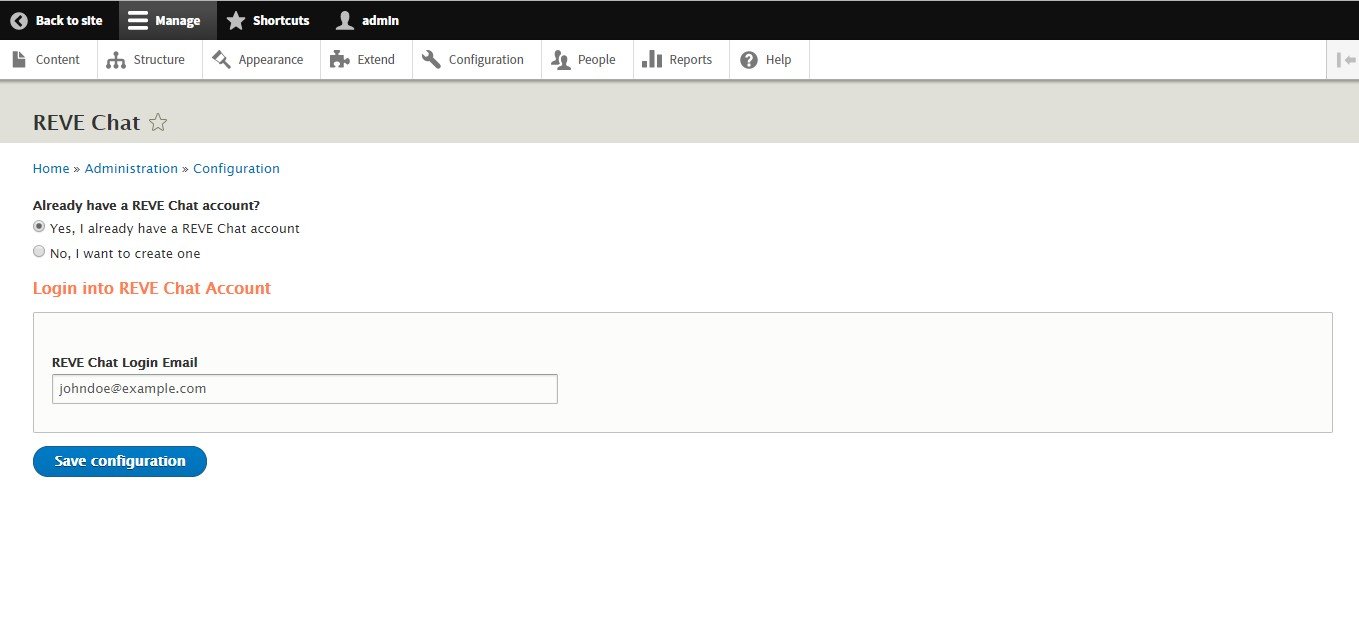
Task: Click the Extend puzzle piece icon
Action: 340,59
